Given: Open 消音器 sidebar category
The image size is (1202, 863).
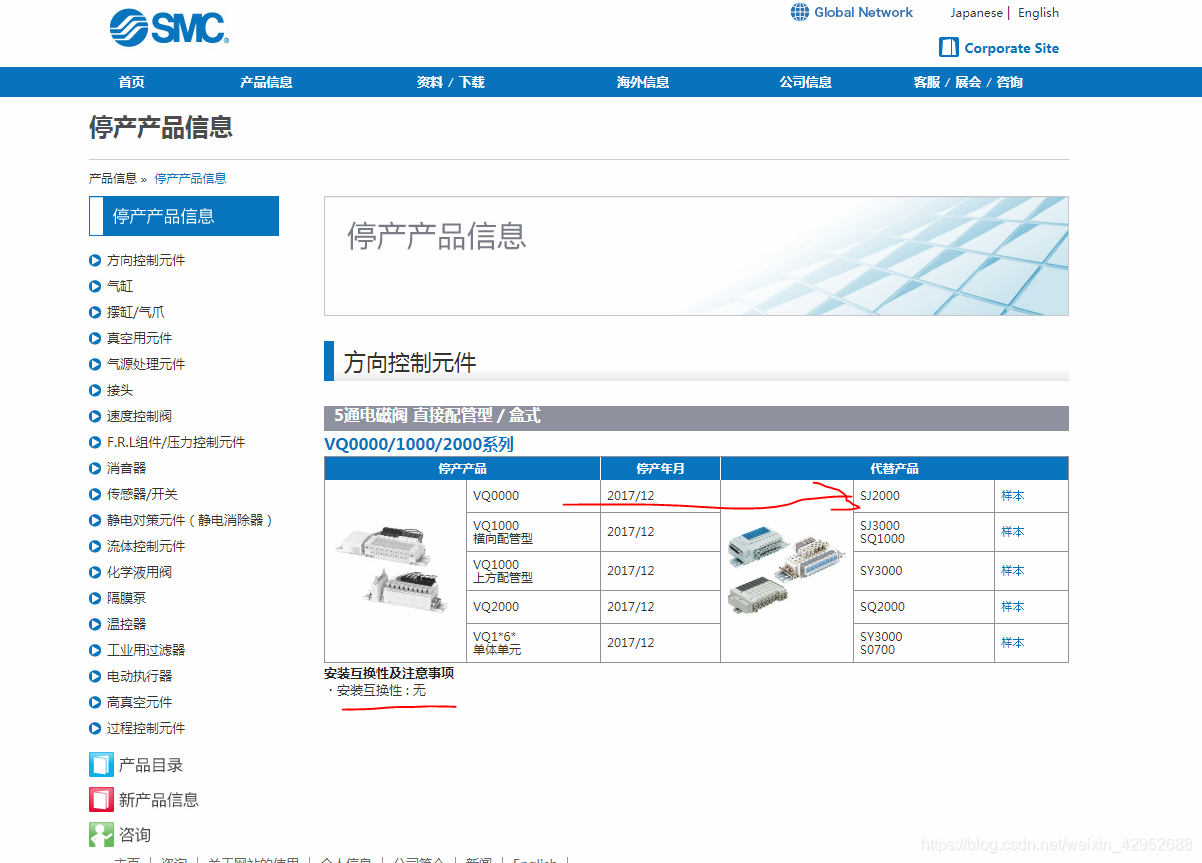Looking at the screenshot, I should 127,468.
